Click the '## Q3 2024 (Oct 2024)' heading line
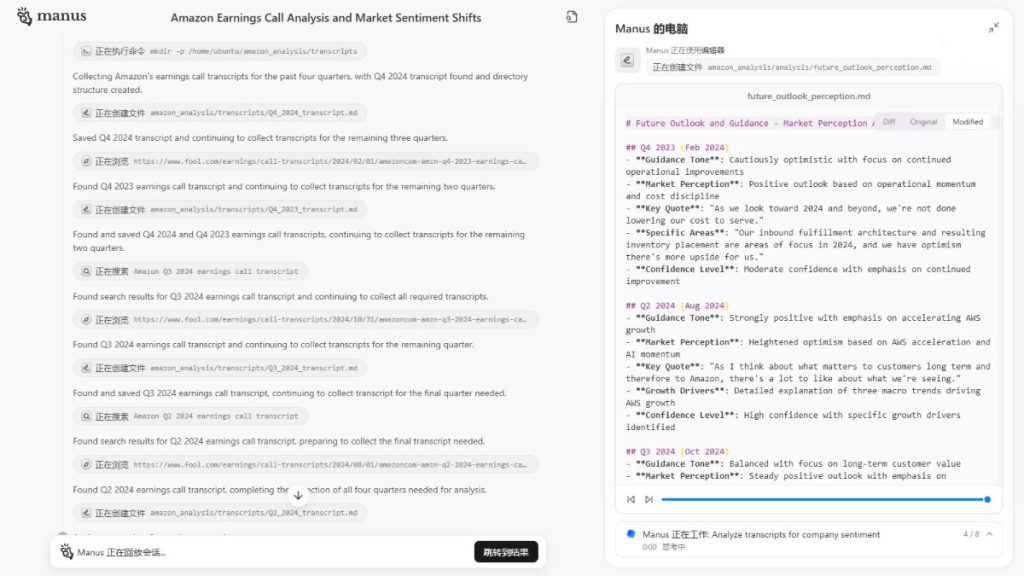1024x576 pixels. [x=677, y=452]
